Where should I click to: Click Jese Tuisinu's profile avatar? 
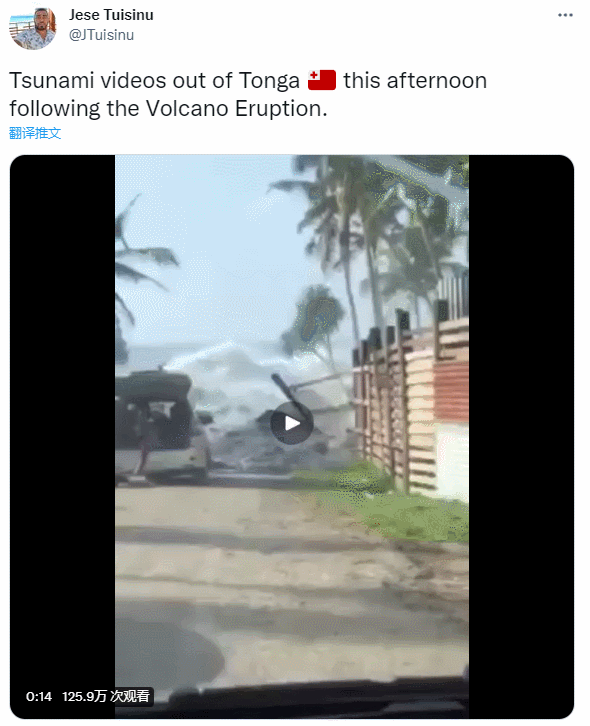point(32,27)
